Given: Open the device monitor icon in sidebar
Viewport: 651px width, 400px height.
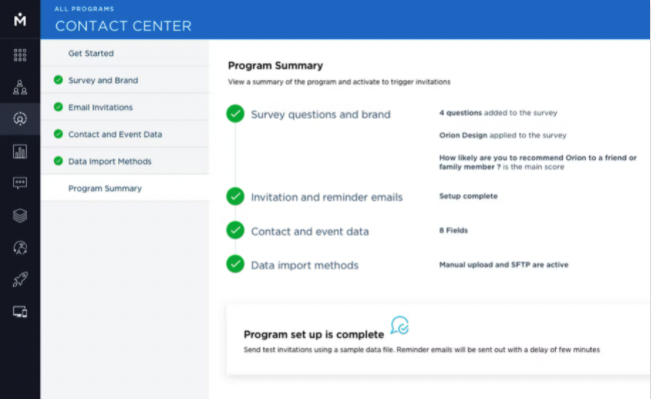Looking at the screenshot, I should click(20, 312).
